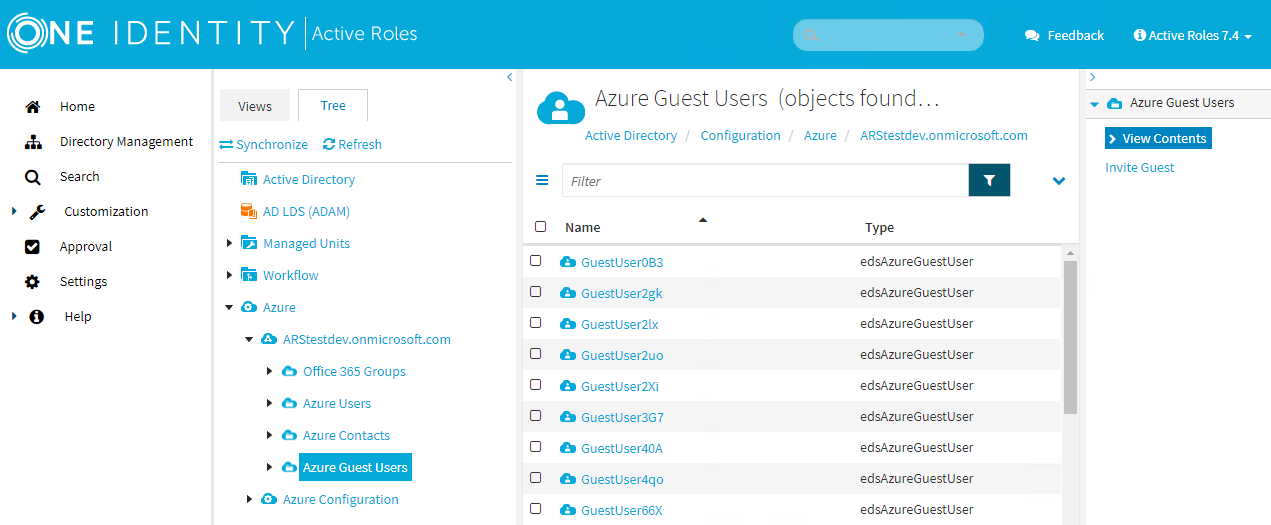Check the box for GuestUser2uo
1271x525 pixels.
[536, 353]
